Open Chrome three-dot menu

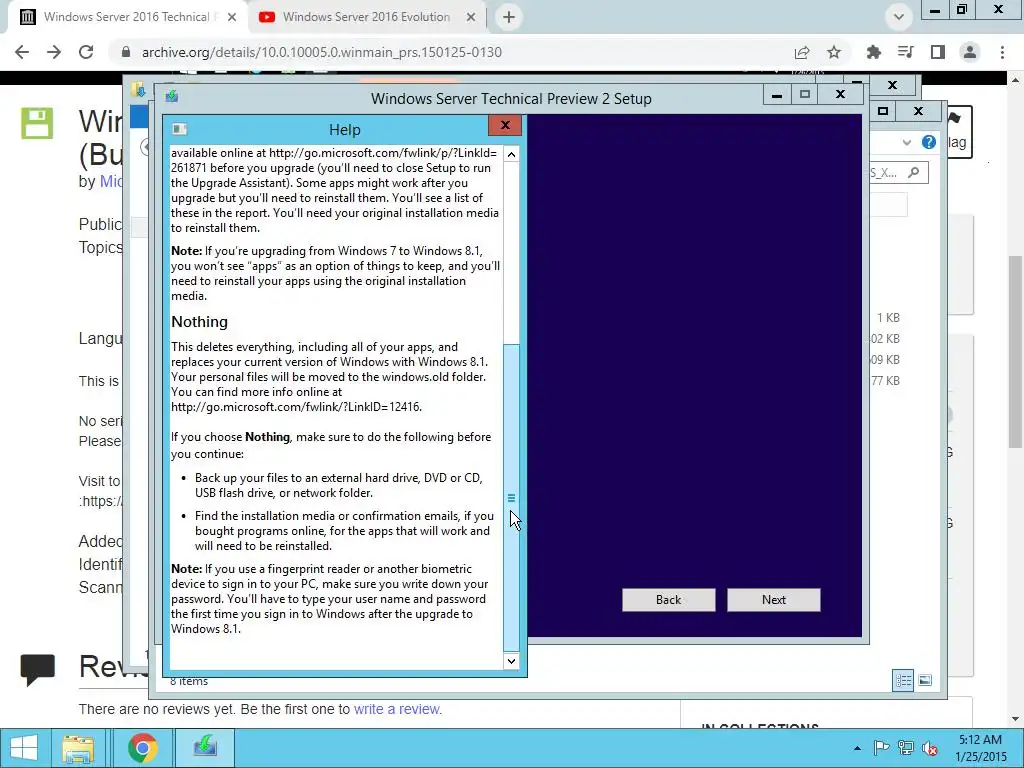pos(1002,52)
